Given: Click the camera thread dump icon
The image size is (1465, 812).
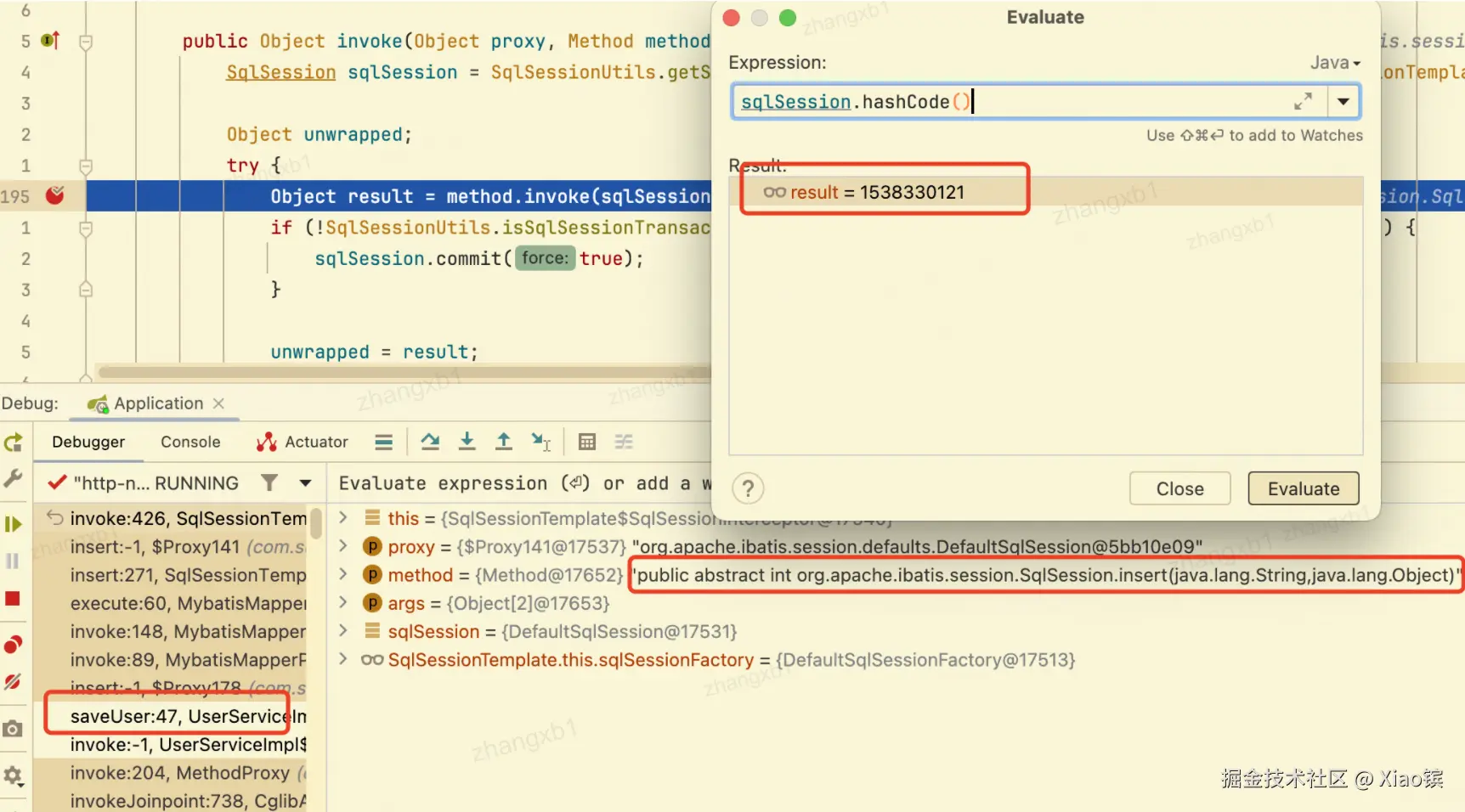Looking at the screenshot, I should 13,729.
